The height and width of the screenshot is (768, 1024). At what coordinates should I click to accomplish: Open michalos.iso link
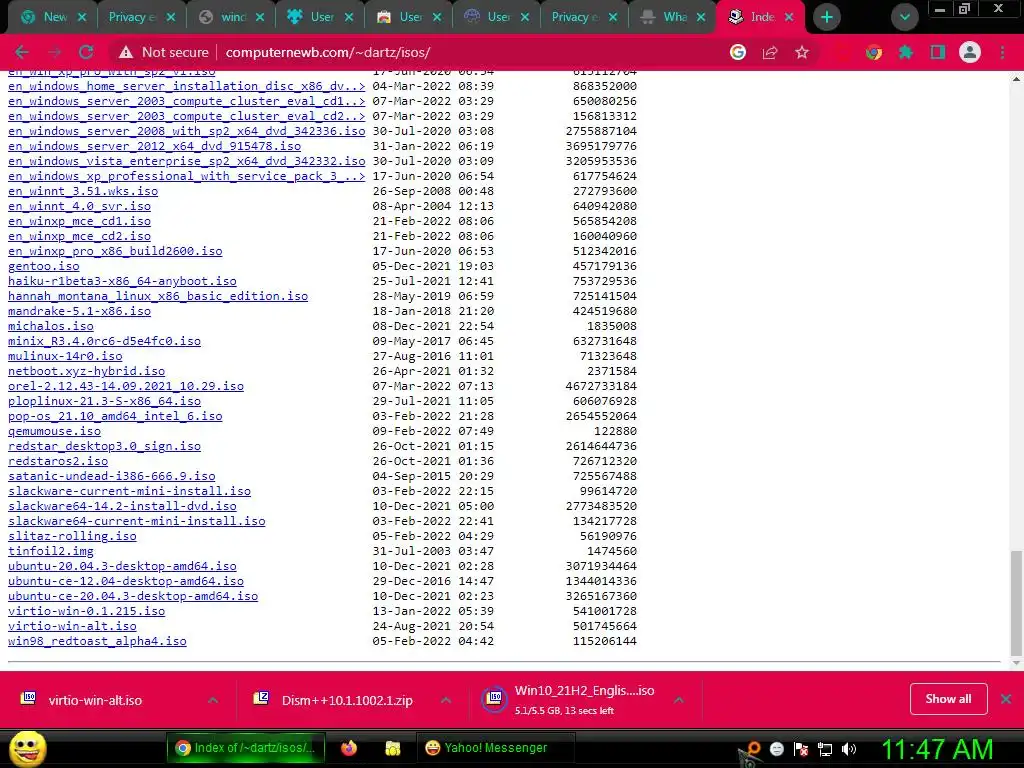coord(51,326)
